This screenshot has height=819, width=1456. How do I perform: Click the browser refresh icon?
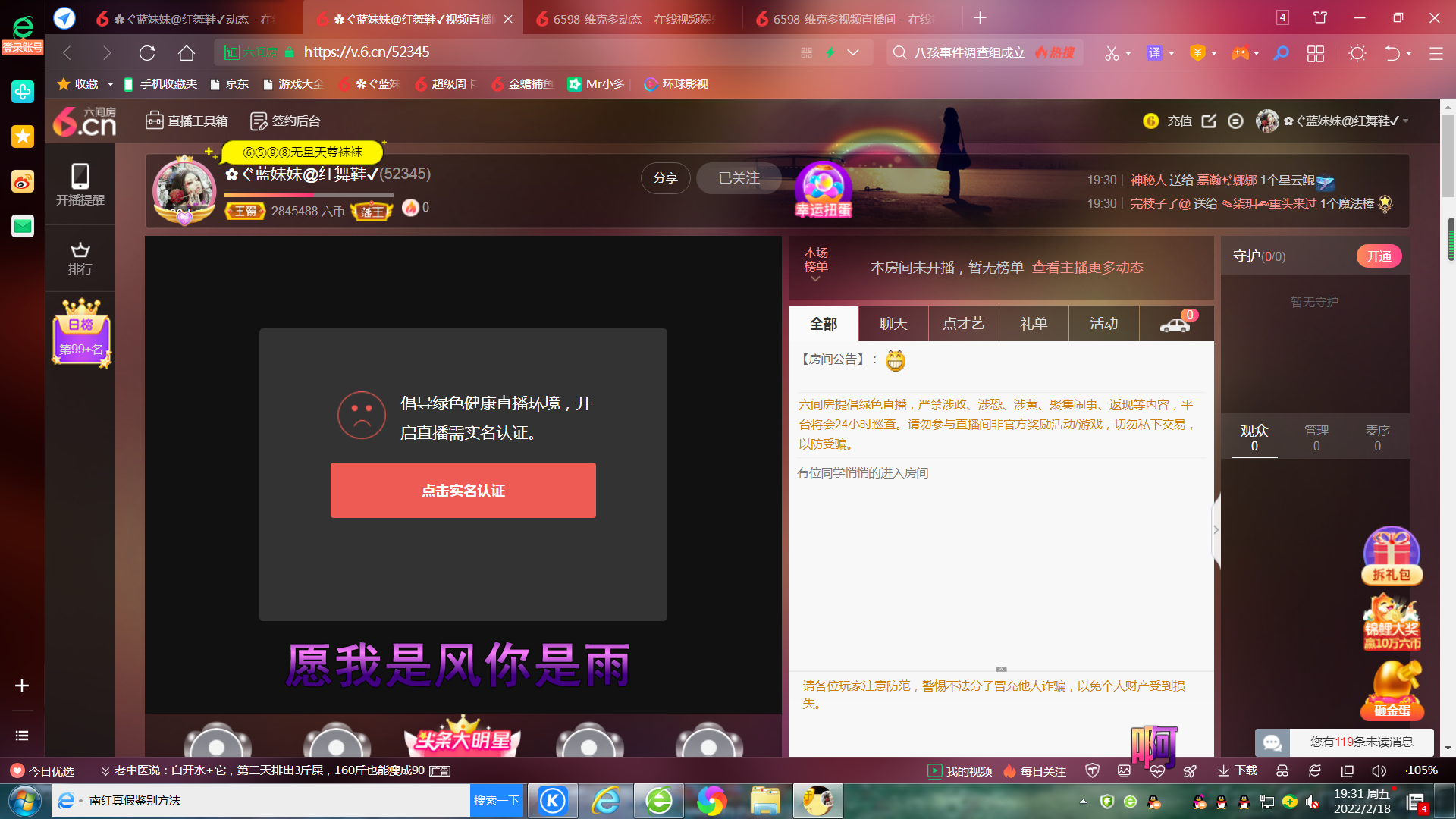[147, 52]
